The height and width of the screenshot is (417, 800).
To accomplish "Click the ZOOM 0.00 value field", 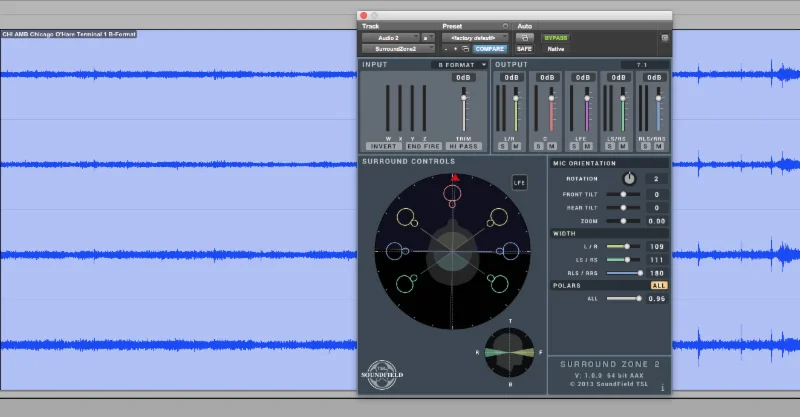I will pyautogui.click(x=657, y=221).
